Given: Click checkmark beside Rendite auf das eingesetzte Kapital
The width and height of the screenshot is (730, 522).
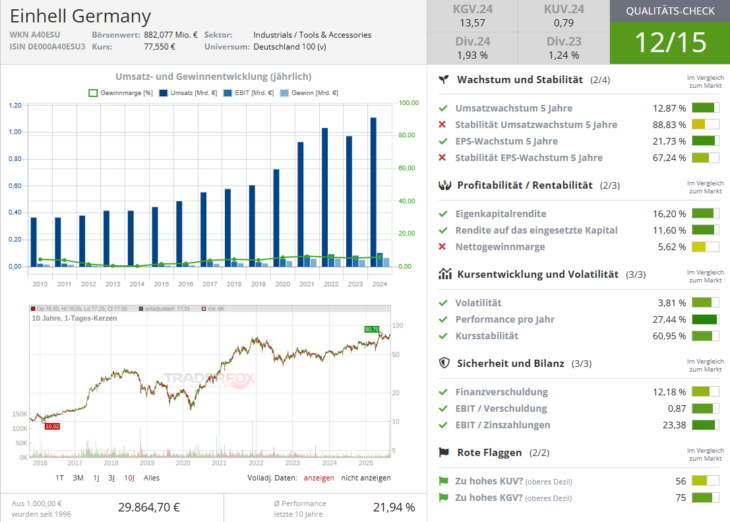Looking at the screenshot, I should 443,230.
